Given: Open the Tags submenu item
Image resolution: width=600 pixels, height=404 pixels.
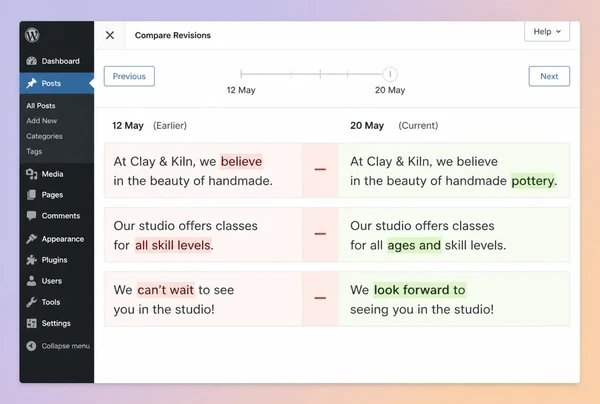Looking at the screenshot, I should point(34,152).
